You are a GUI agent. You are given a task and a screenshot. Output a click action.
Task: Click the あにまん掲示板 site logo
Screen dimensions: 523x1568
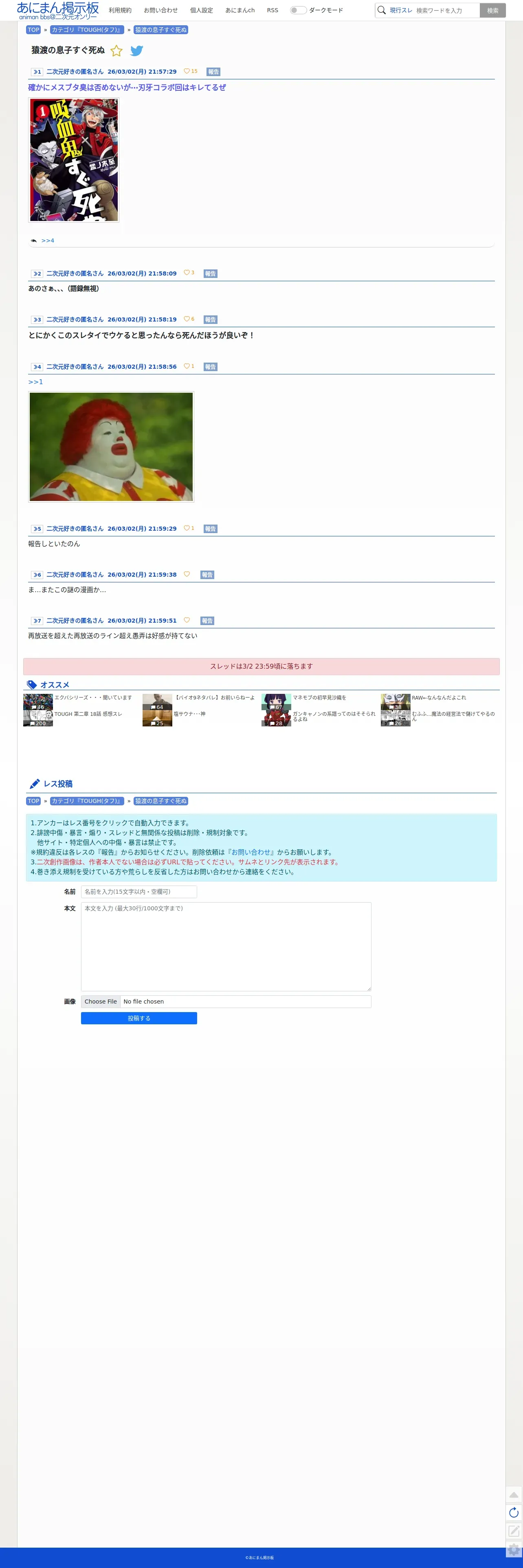(58, 10)
